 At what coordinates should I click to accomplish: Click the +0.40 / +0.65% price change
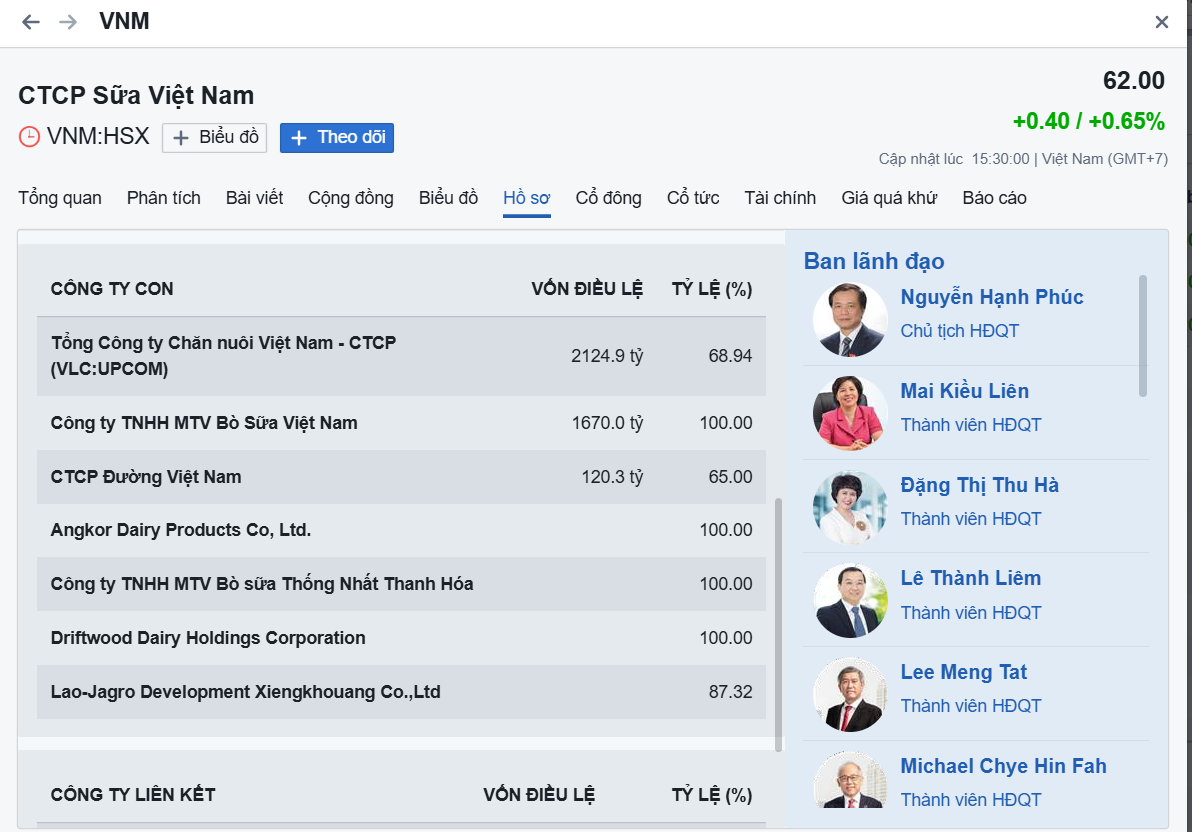(1089, 121)
